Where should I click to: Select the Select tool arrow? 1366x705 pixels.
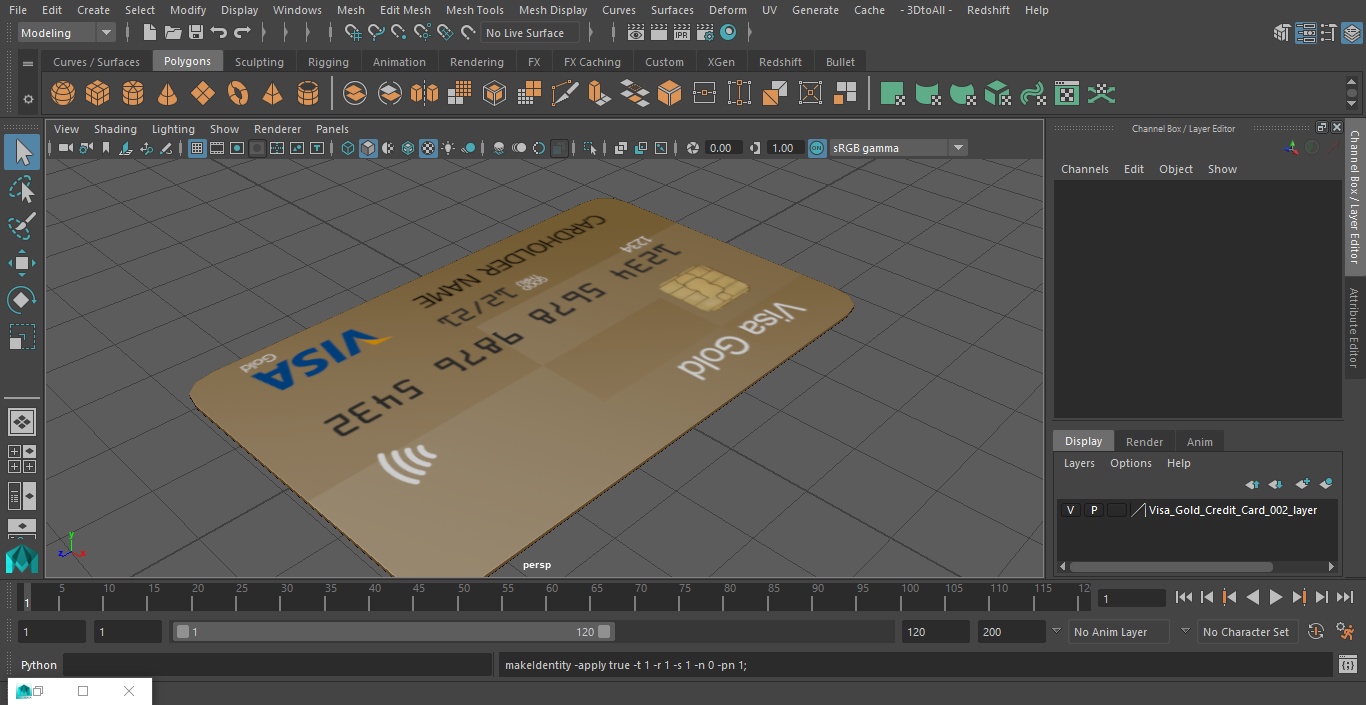click(22, 152)
